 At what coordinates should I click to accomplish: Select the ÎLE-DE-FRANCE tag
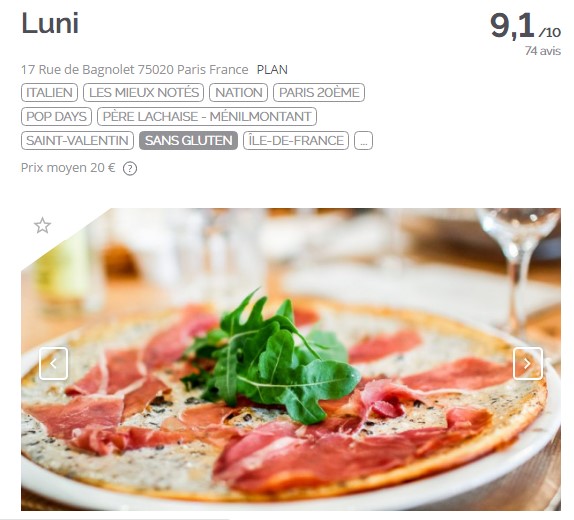pos(296,141)
